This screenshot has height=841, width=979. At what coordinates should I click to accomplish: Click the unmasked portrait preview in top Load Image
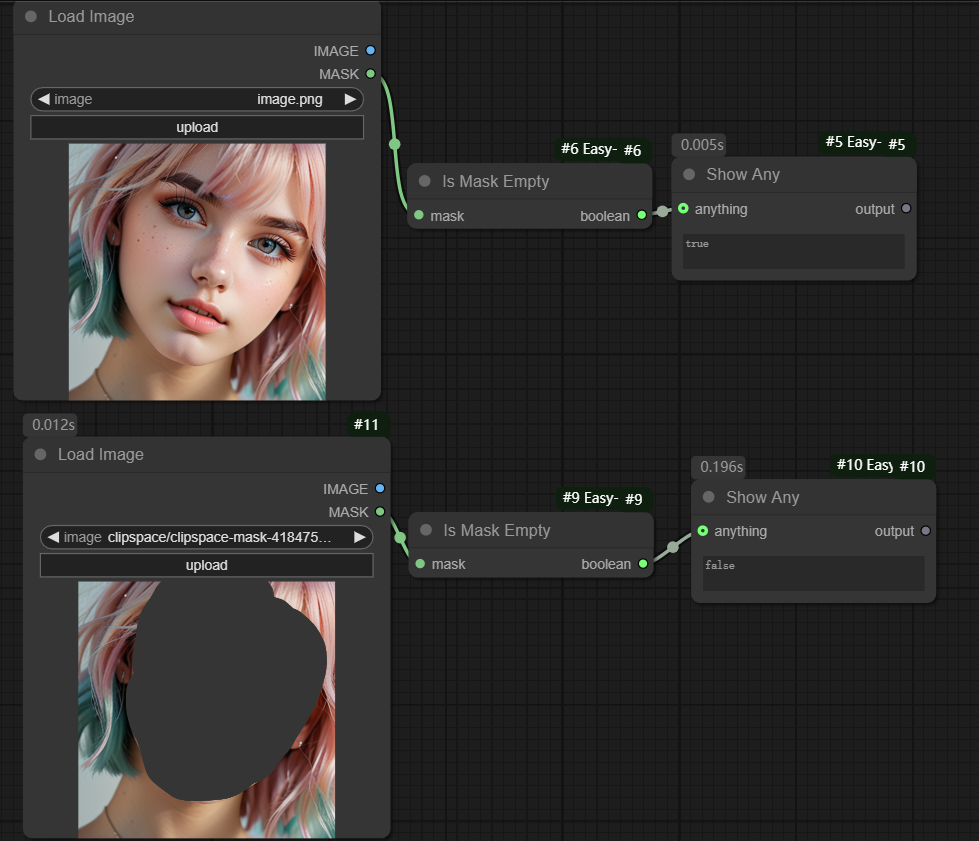point(197,271)
